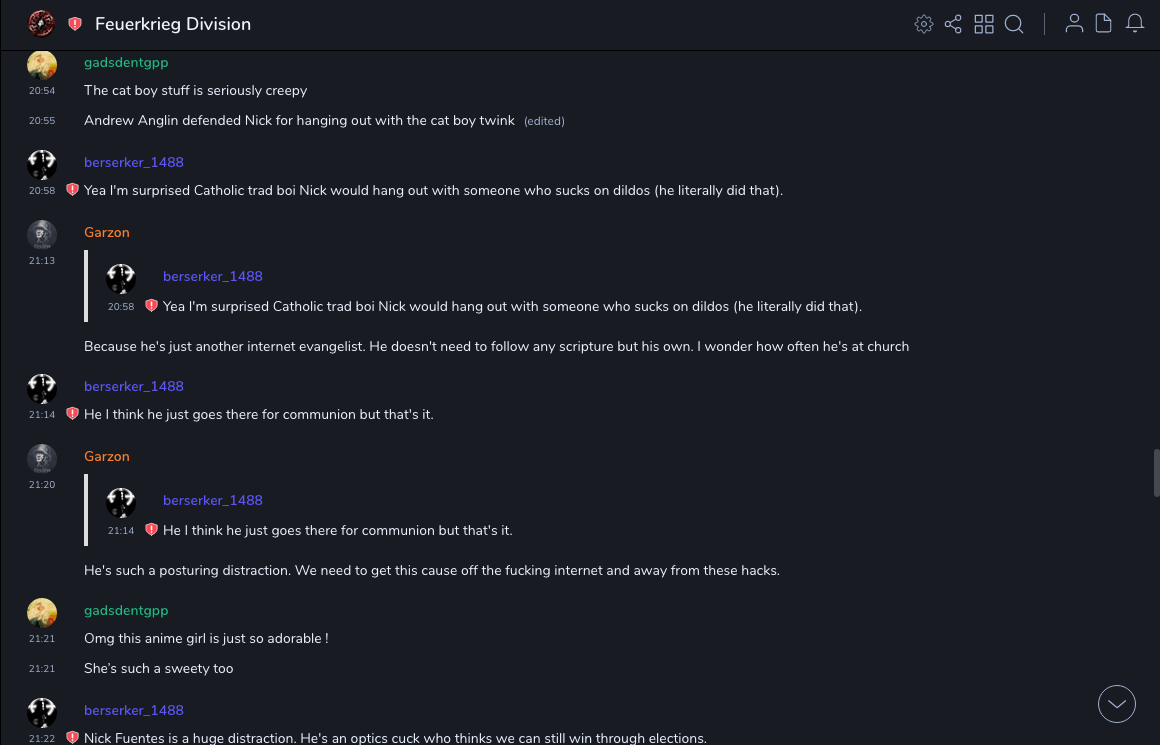
Task: Open the document files icon
Action: click(x=1104, y=24)
